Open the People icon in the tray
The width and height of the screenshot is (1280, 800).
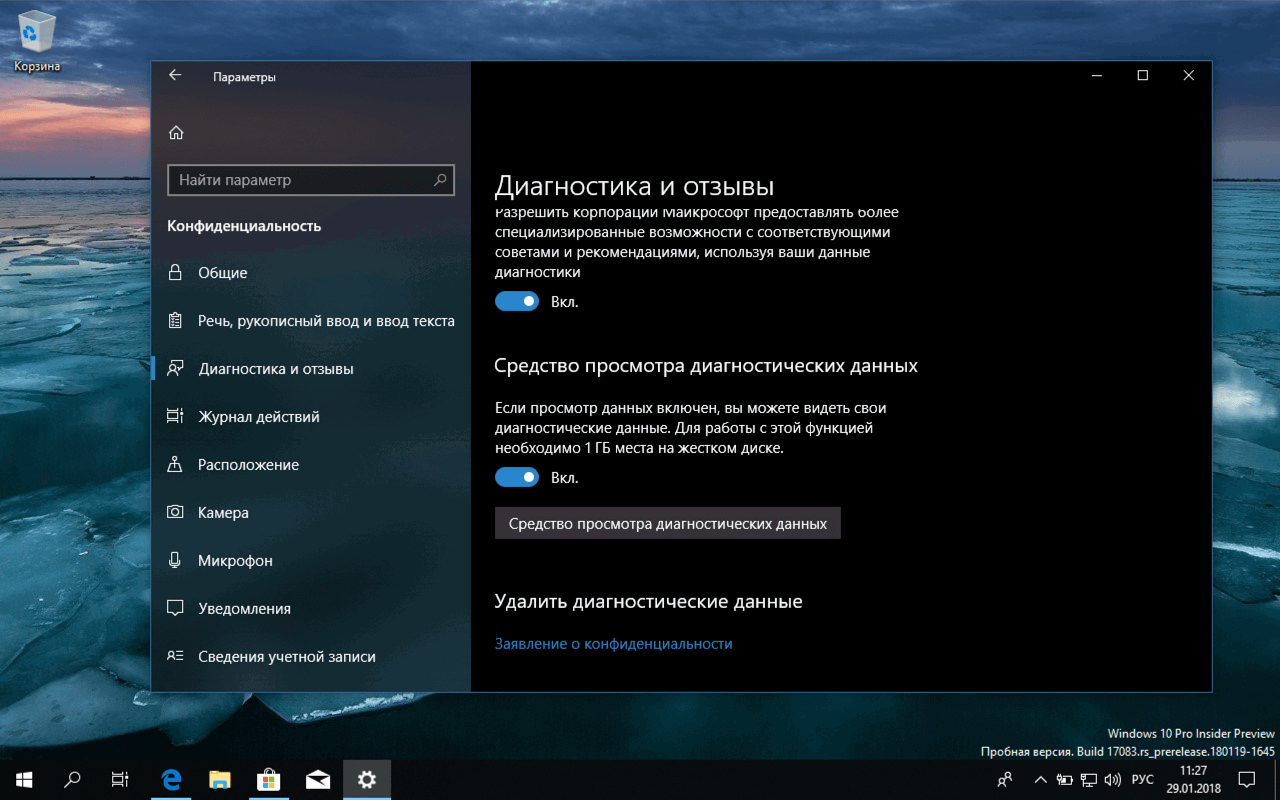[1006, 780]
